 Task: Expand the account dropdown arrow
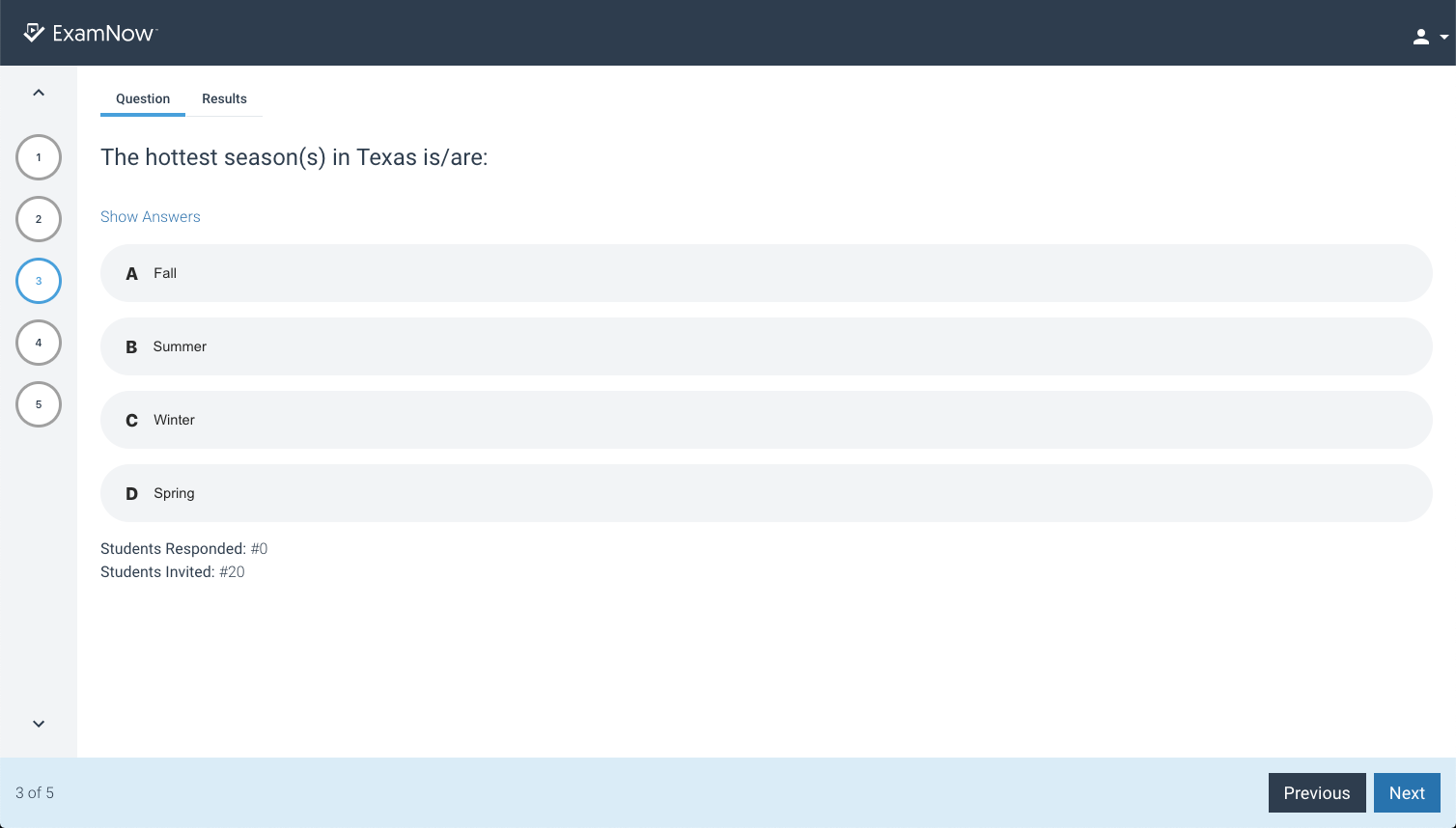(1441, 36)
